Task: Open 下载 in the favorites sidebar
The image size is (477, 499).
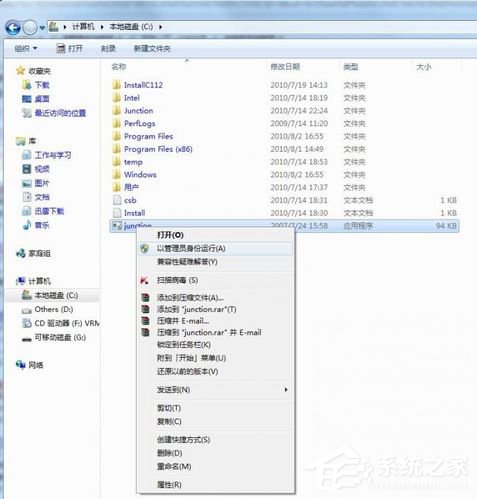Action: tap(42, 85)
